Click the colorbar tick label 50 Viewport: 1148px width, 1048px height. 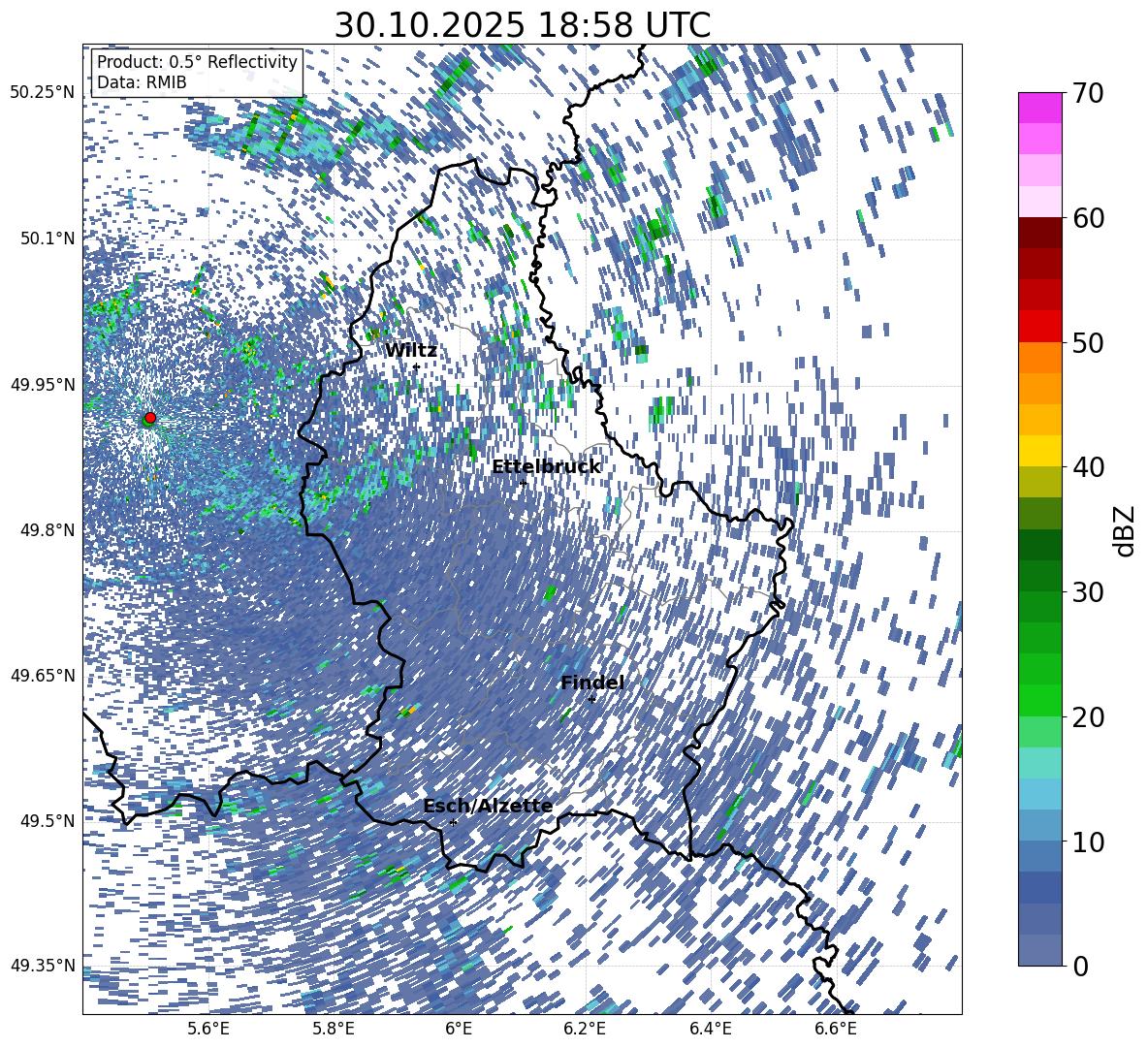tap(1089, 342)
